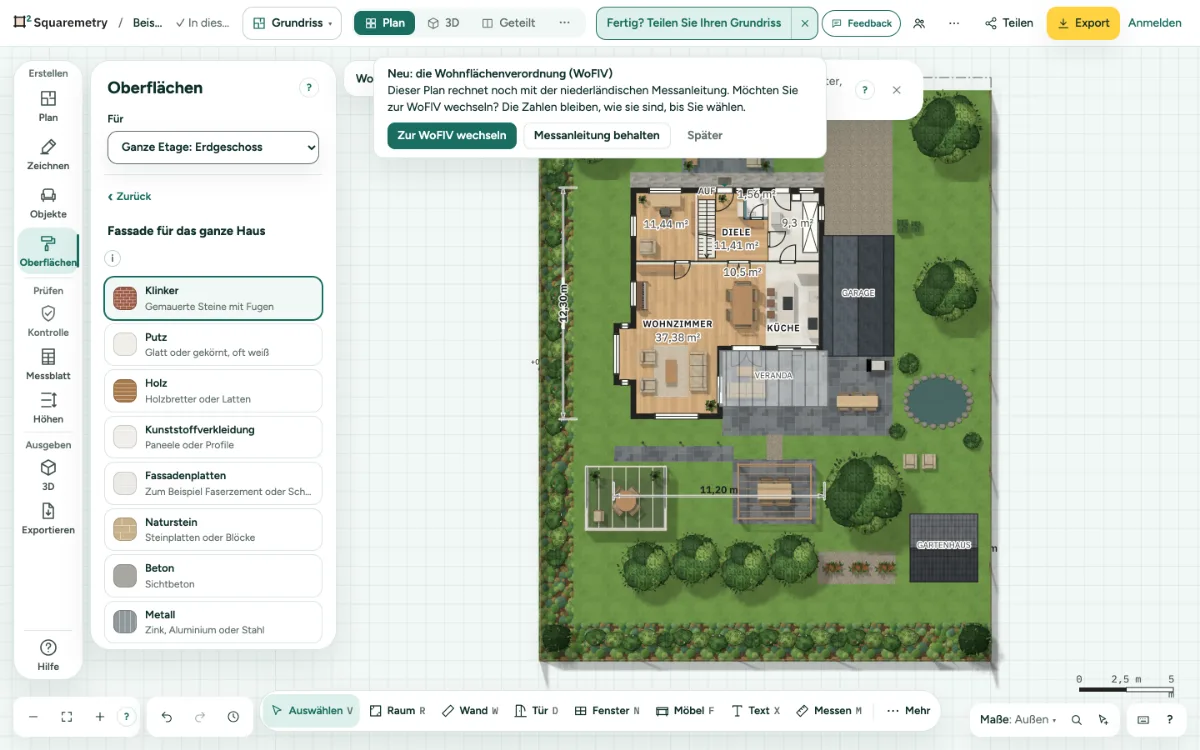Select the Fassadenplatten facade option
Screen dimensions: 1200x750
(x=213, y=483)
